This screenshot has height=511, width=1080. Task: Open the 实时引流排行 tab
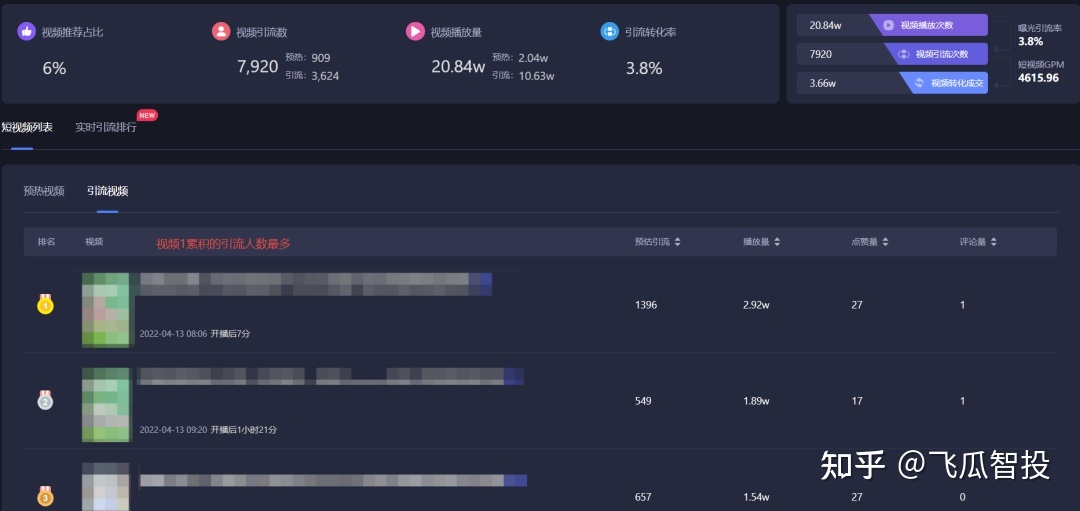click(x=106, y=128)
